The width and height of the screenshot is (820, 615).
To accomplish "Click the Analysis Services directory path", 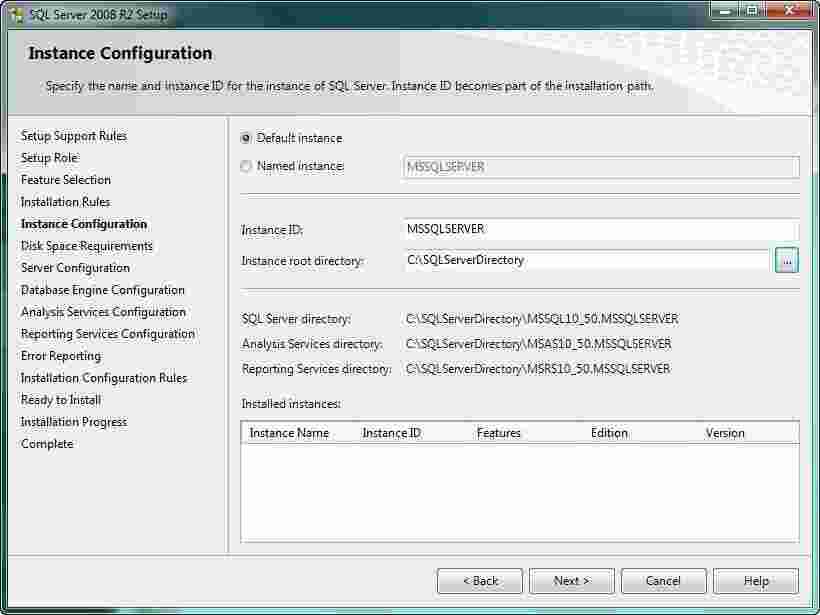I will pyautogui.click(x=539, y=344).
